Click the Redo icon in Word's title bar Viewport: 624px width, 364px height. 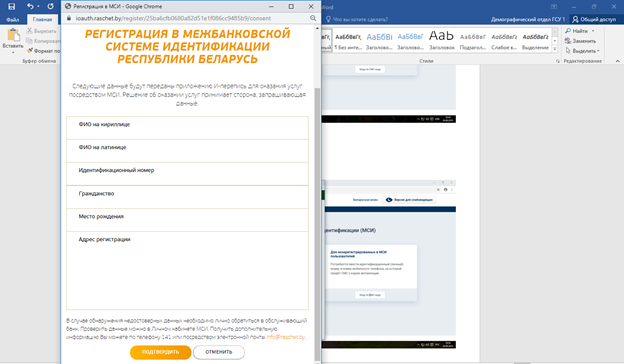point(50,6)
